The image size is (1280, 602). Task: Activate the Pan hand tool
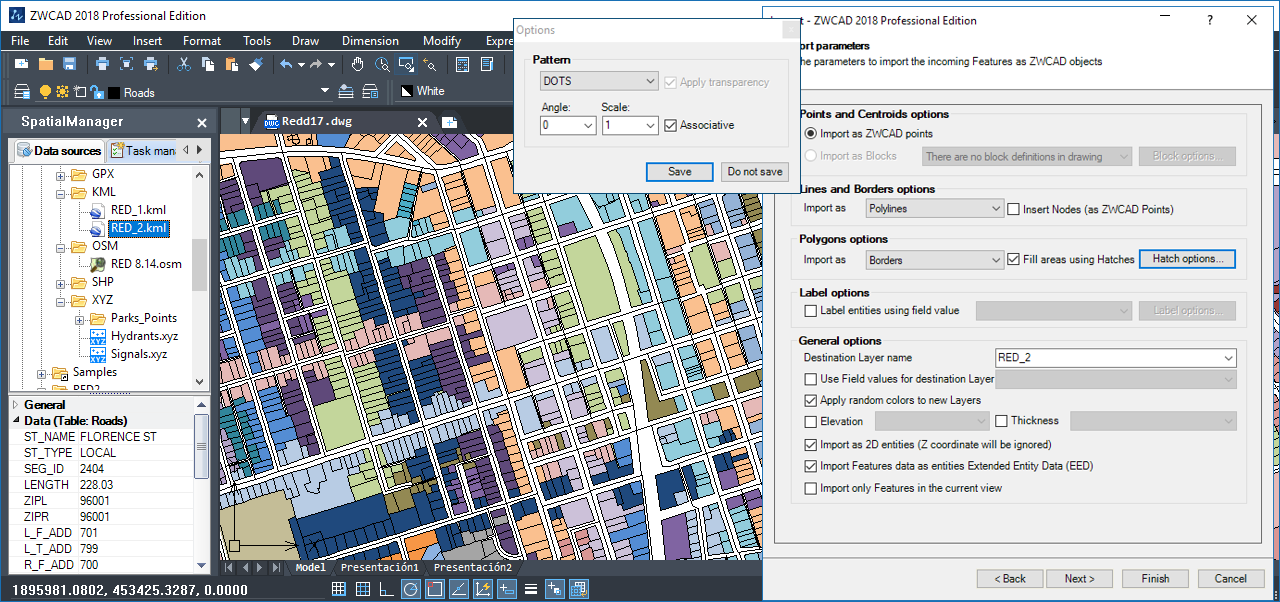358,64
